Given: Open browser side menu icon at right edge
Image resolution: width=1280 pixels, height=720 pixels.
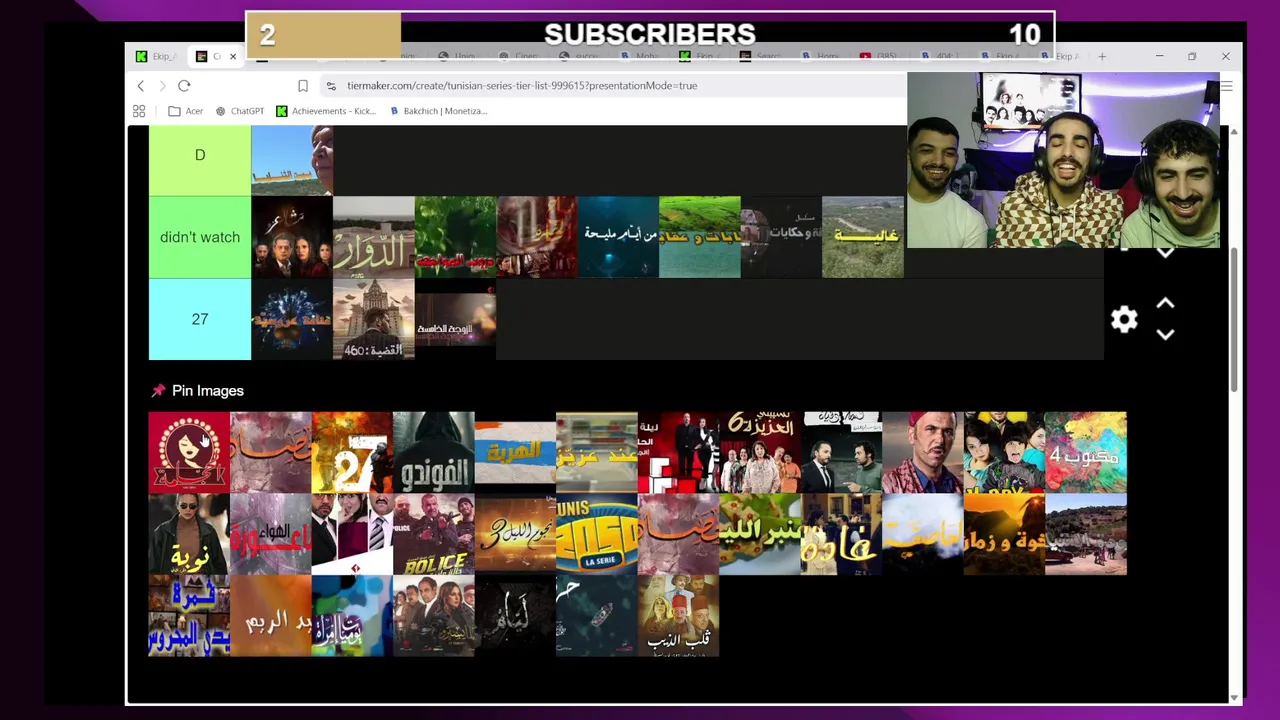Looking at the screenshot, I should pyautogui.click(x=1227, y=86).
